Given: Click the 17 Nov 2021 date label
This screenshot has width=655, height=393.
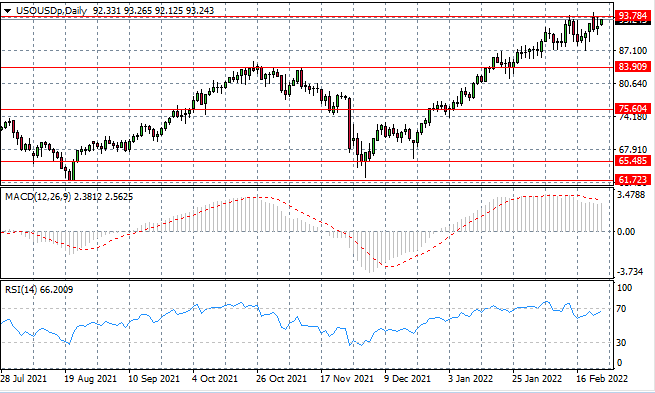Looking at the screenshot, I should pos(347,379).
